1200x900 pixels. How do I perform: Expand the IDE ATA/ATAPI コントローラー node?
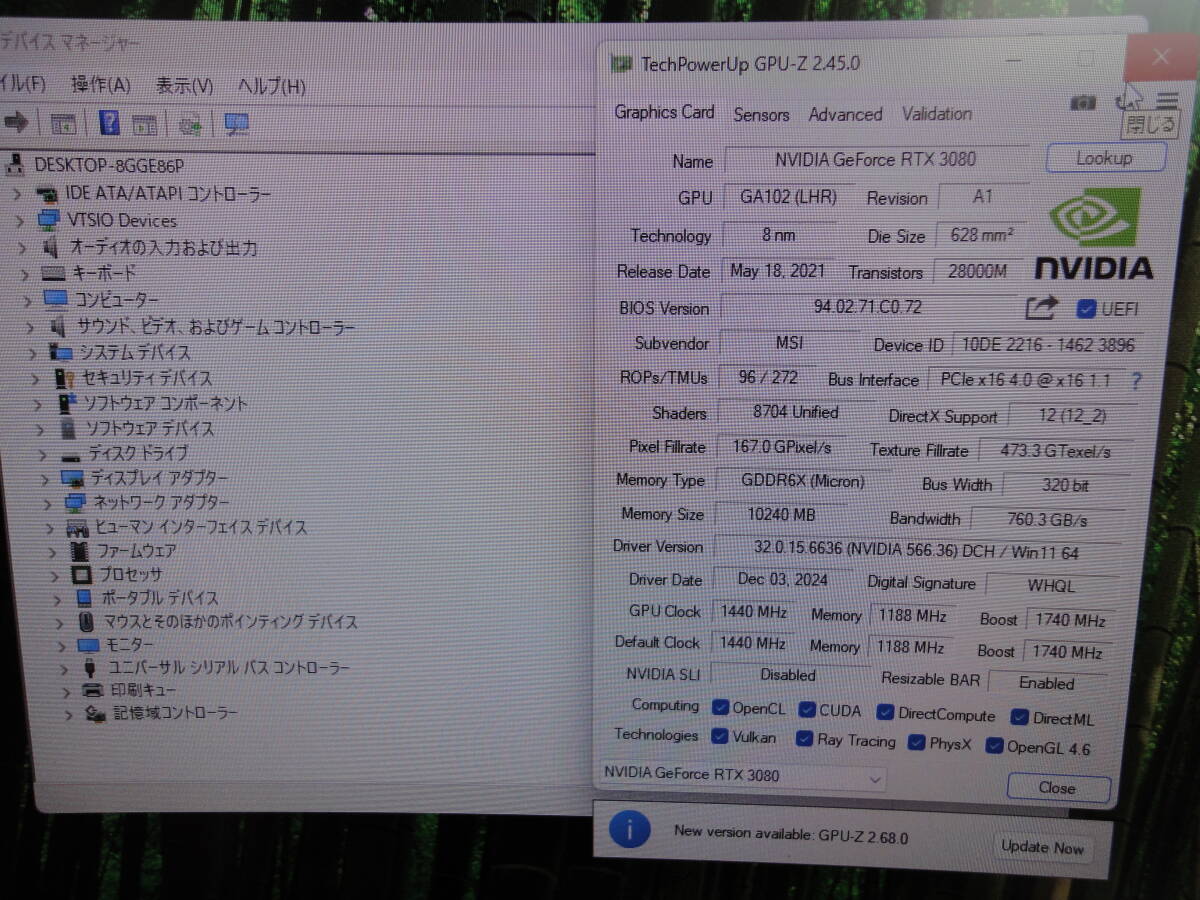point(17,193)
